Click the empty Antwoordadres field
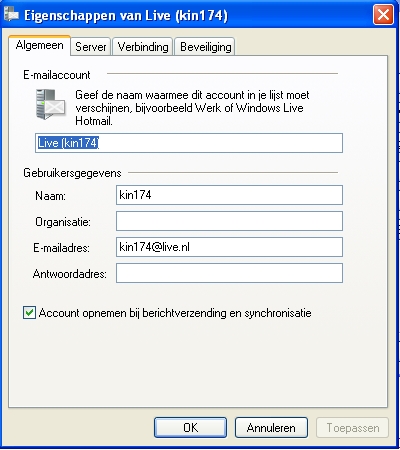400x450 pixels. [x=229, y=273]
